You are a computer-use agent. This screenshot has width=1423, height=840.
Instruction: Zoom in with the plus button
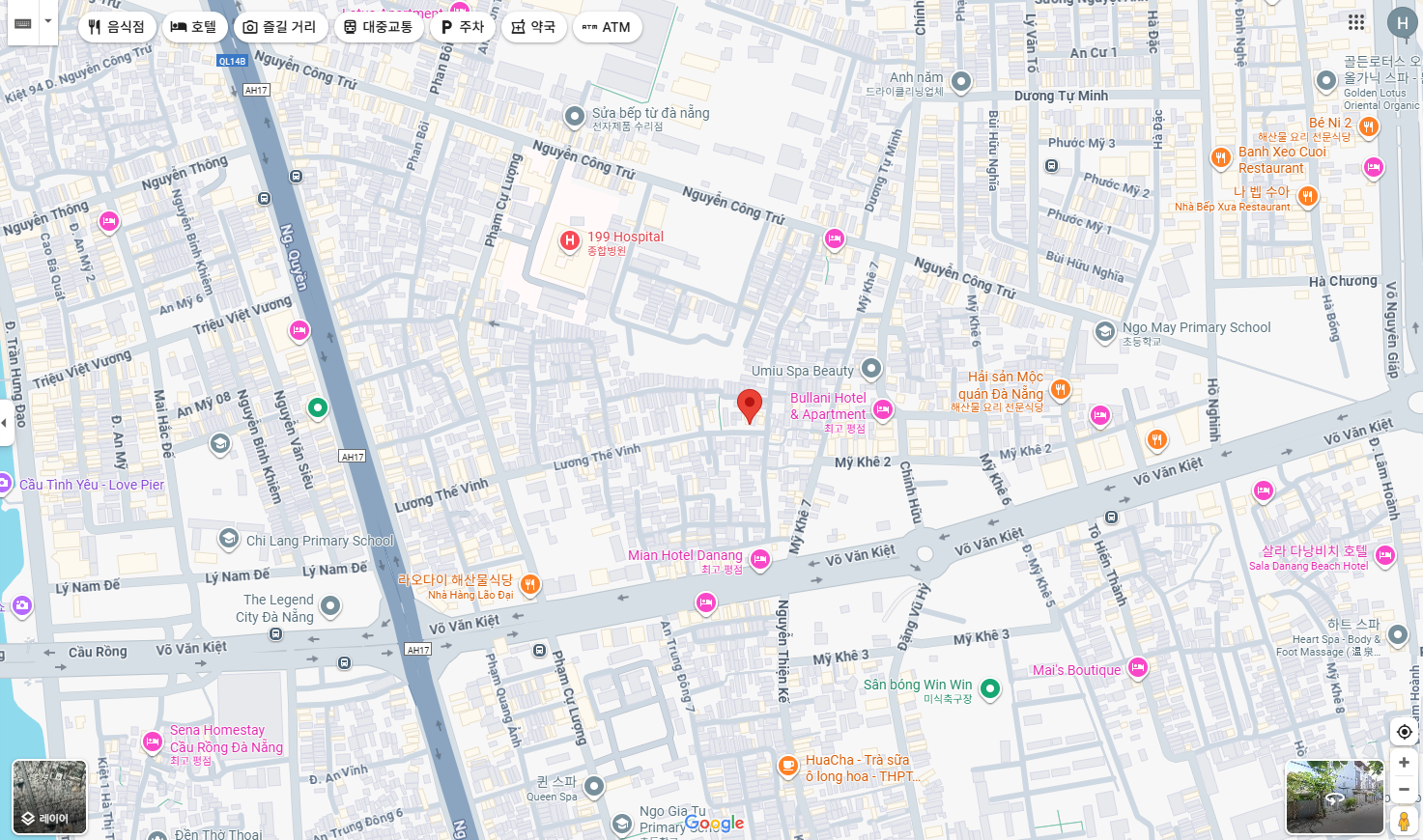[x=1404, y=763]
